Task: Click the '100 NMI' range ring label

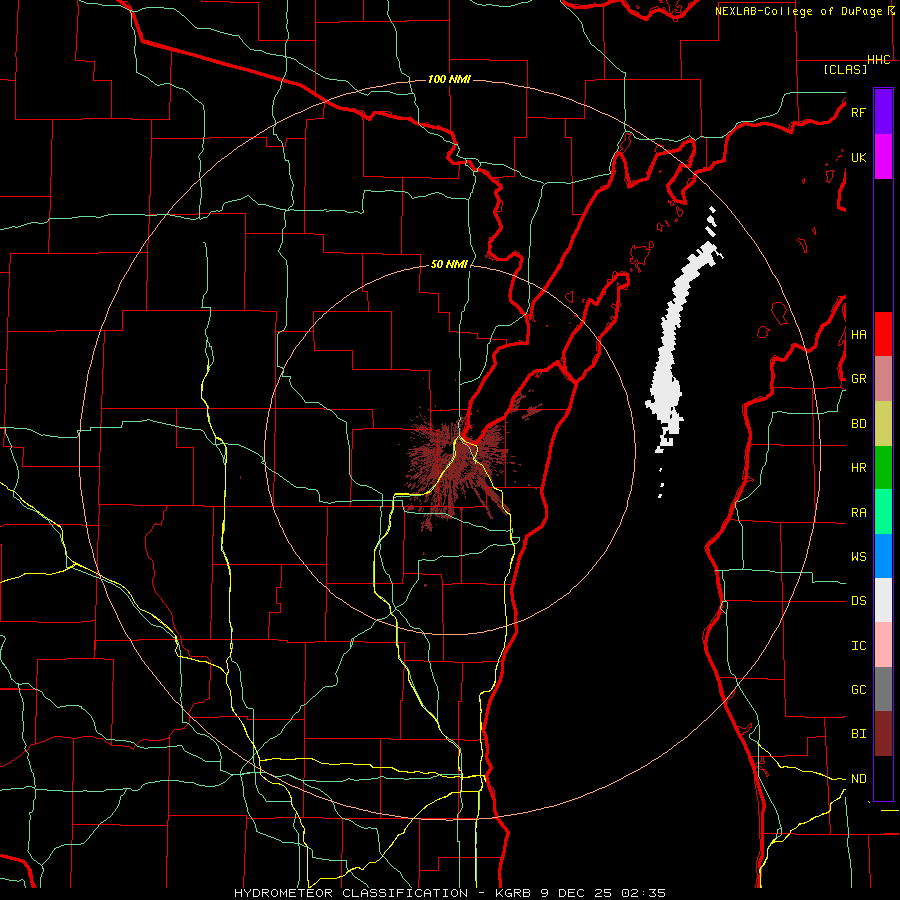Action: click(449, 79)
